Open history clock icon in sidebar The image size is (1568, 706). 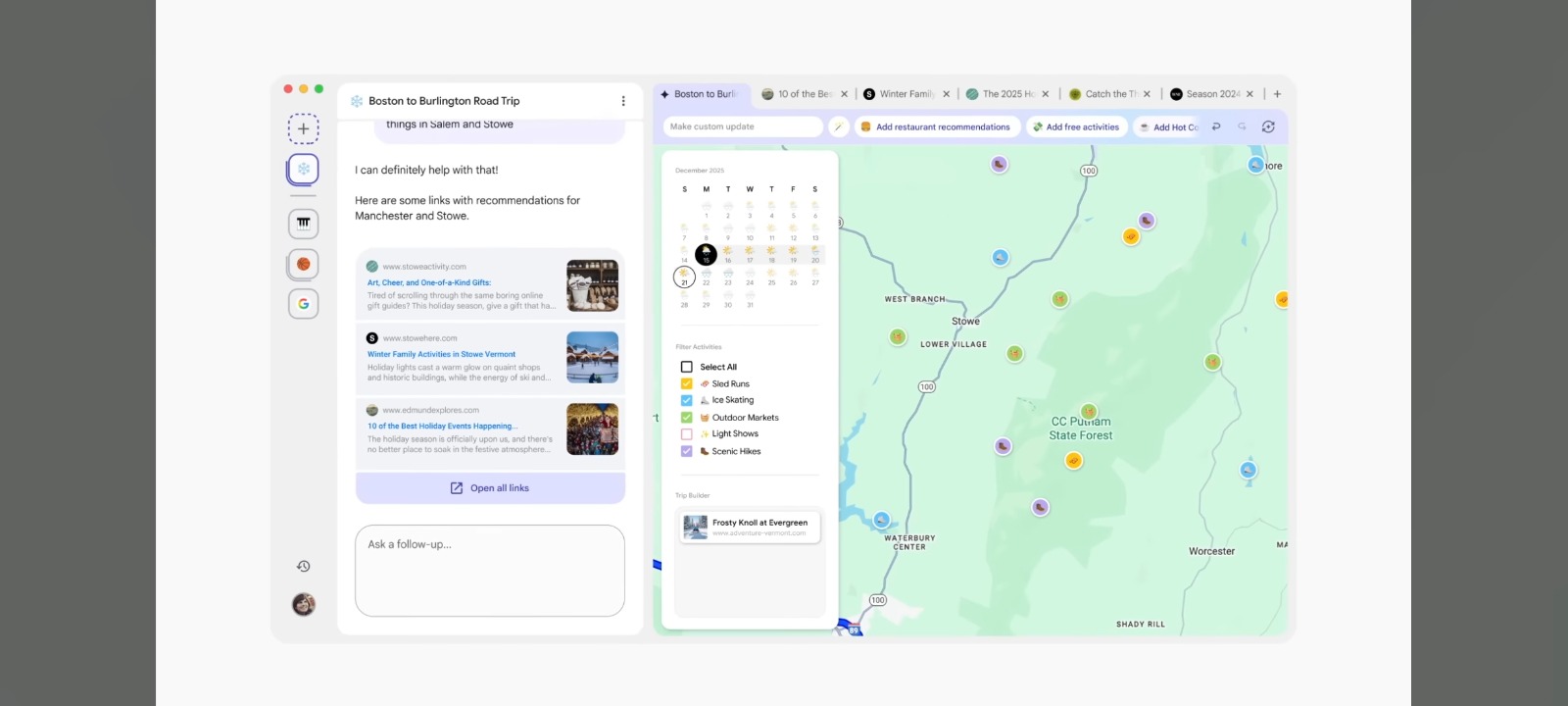304,566
